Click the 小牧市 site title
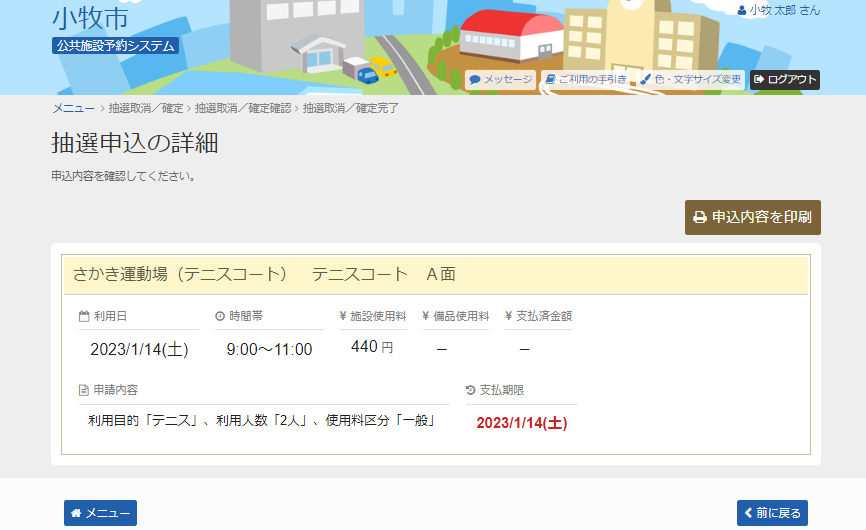Image resolution: width=866 pixels, height=530 pixels. click(x=89, y=18)
